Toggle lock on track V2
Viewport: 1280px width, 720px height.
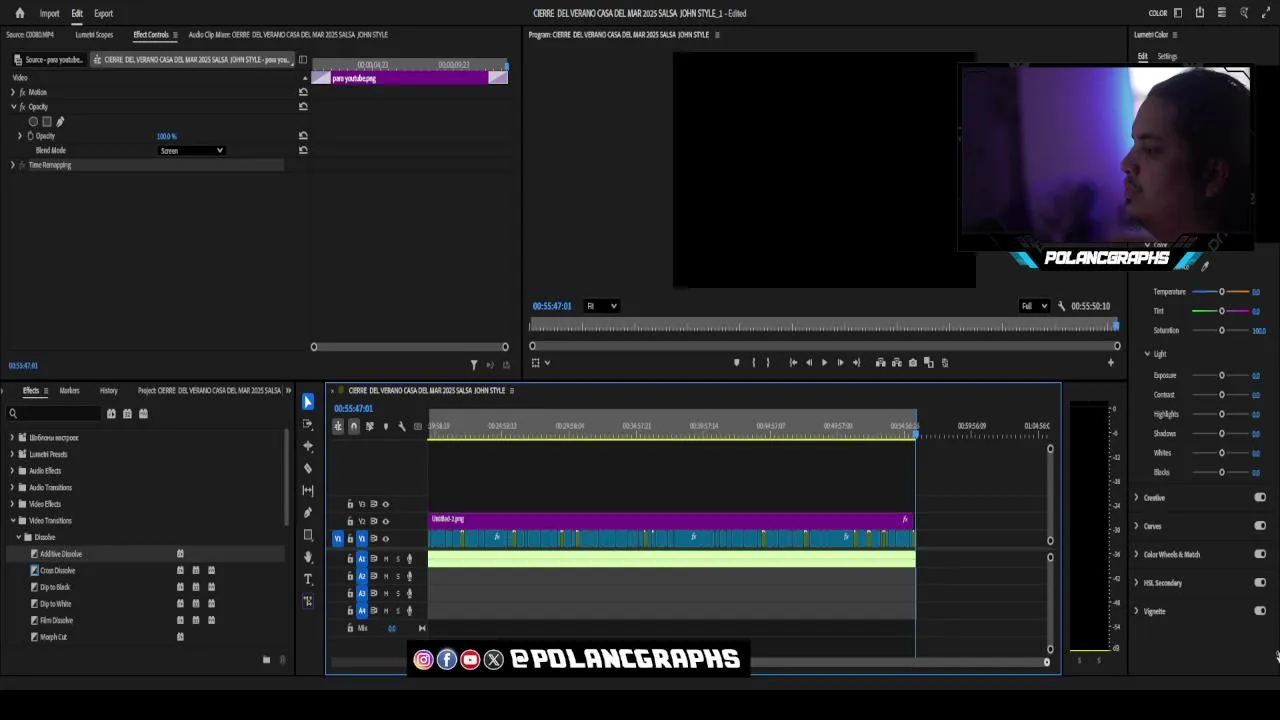[350, 521]
